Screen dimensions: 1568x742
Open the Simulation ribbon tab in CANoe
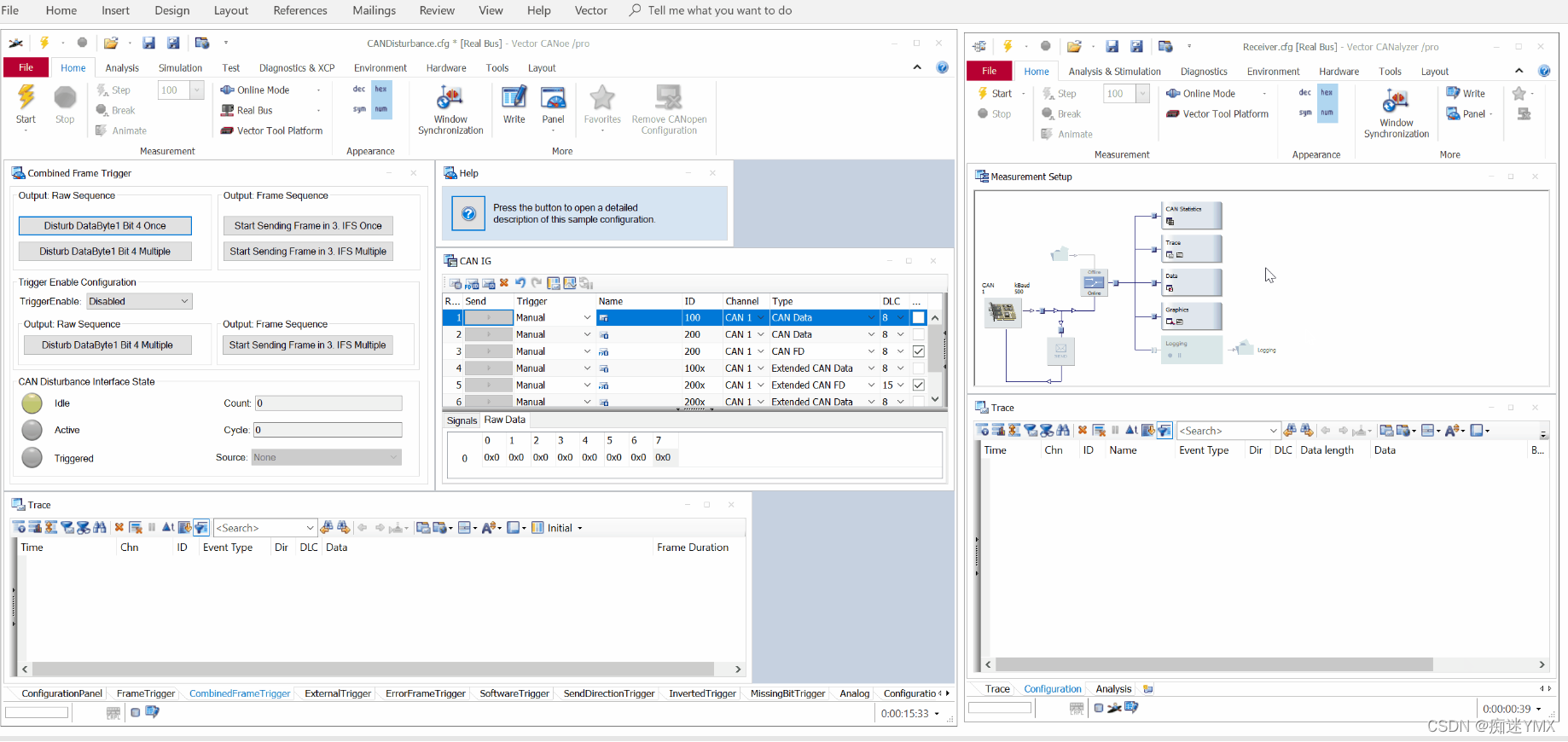180,68
